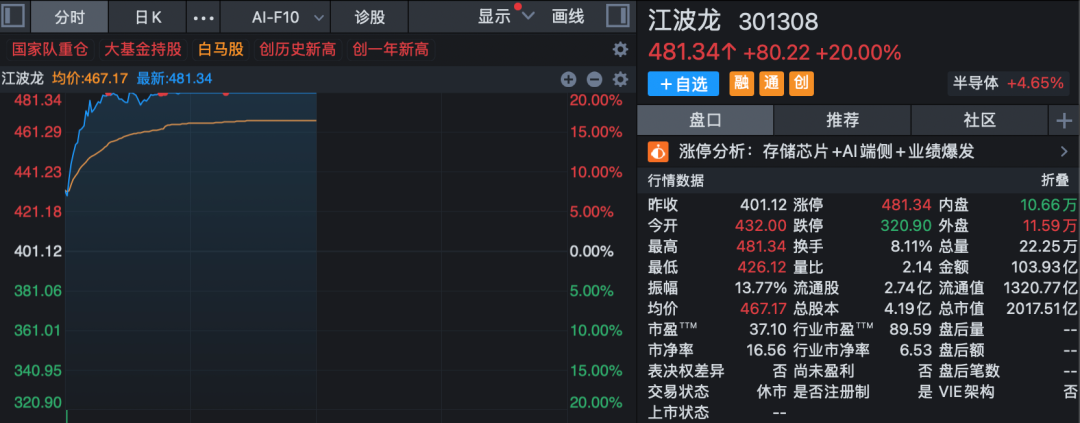Click the 换手 8.11% value
Screen dimensions: 1080x423
pos(909,246)
